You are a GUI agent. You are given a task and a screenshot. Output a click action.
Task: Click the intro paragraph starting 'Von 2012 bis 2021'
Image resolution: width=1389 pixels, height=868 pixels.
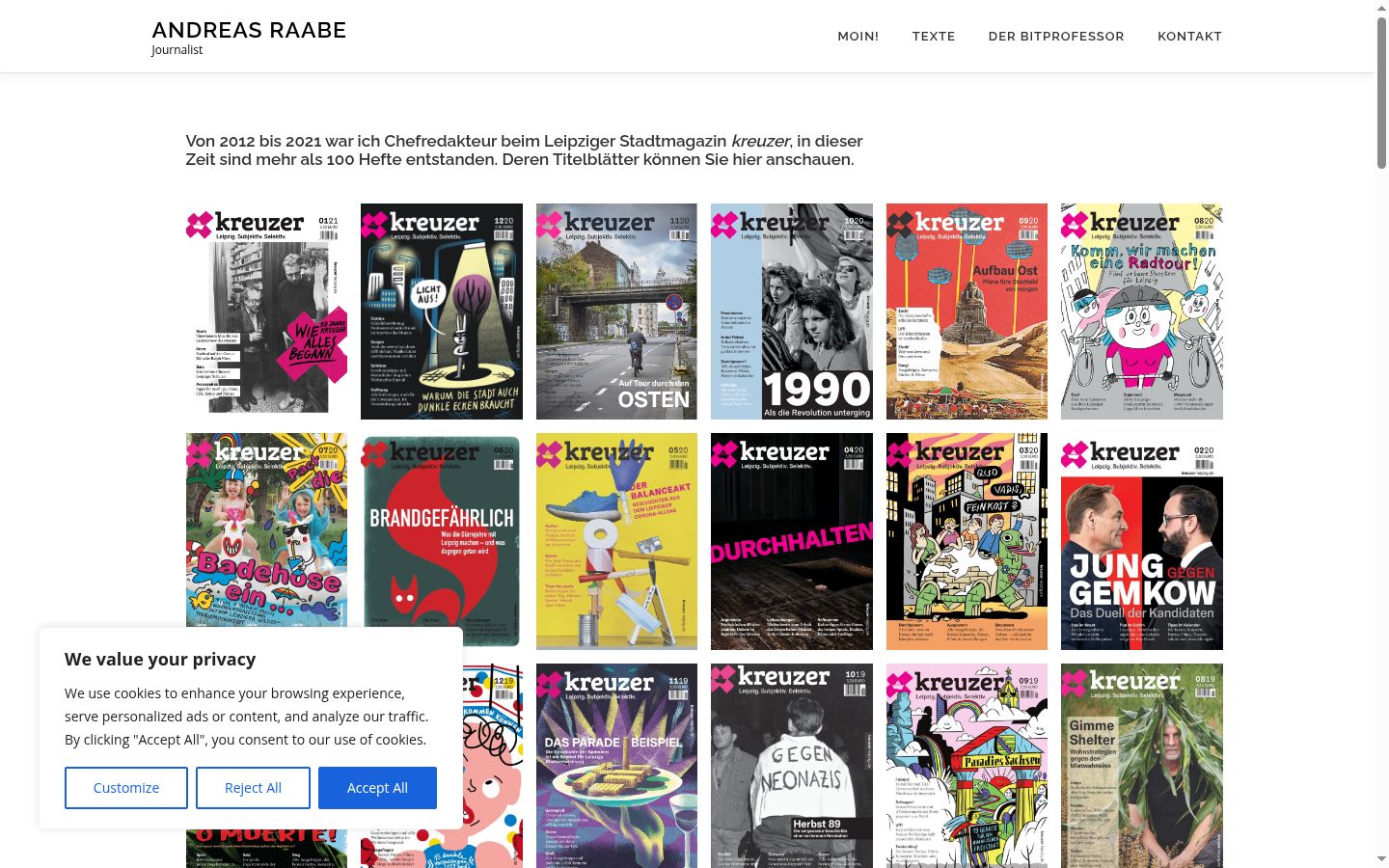point(524,150)
